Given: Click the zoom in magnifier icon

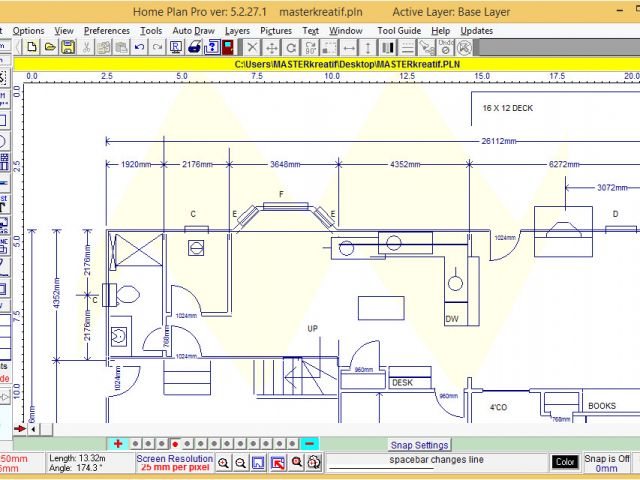Looking at the screenshot, I should (224, 462).
